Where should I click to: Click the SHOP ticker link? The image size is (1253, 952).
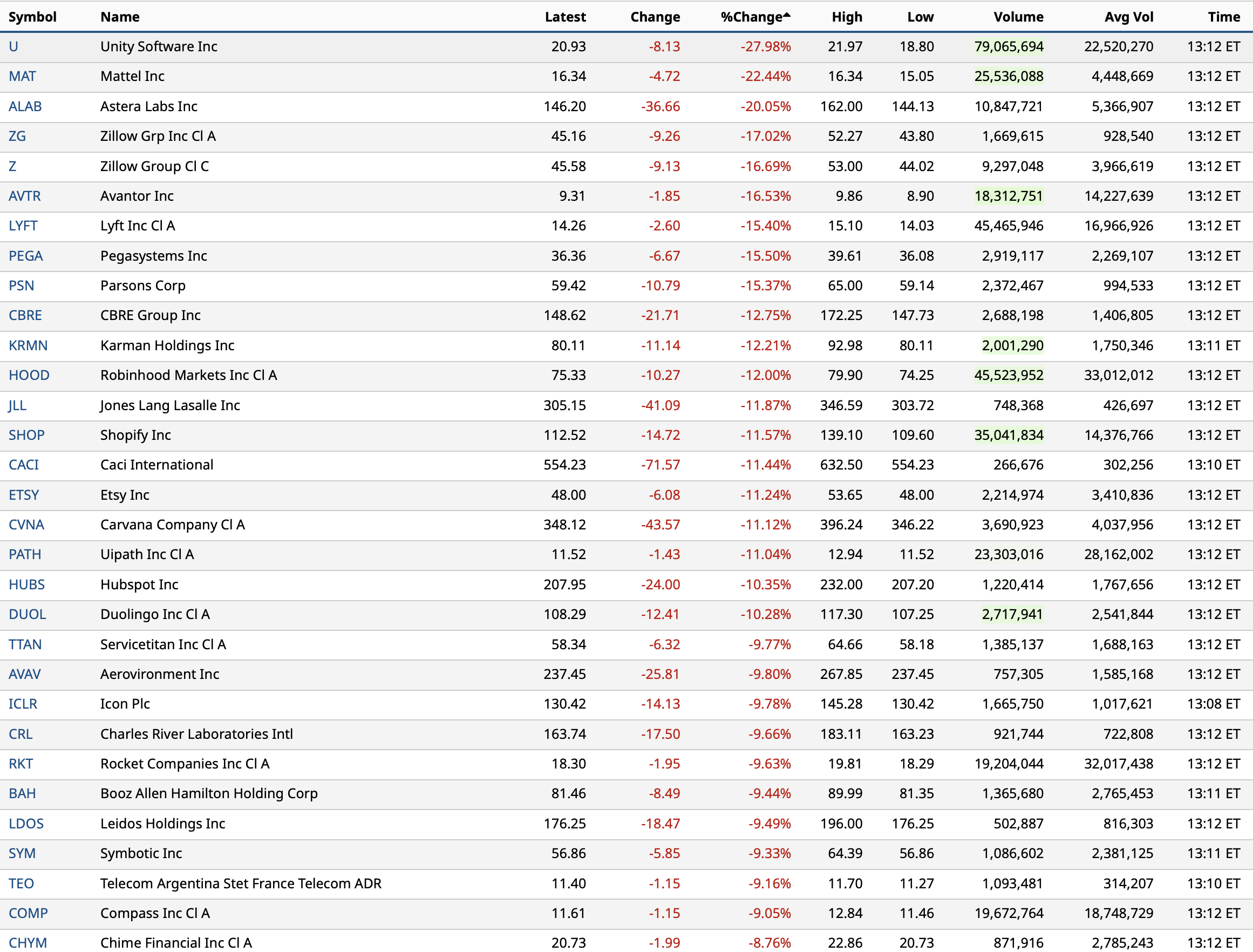point(26,435)
